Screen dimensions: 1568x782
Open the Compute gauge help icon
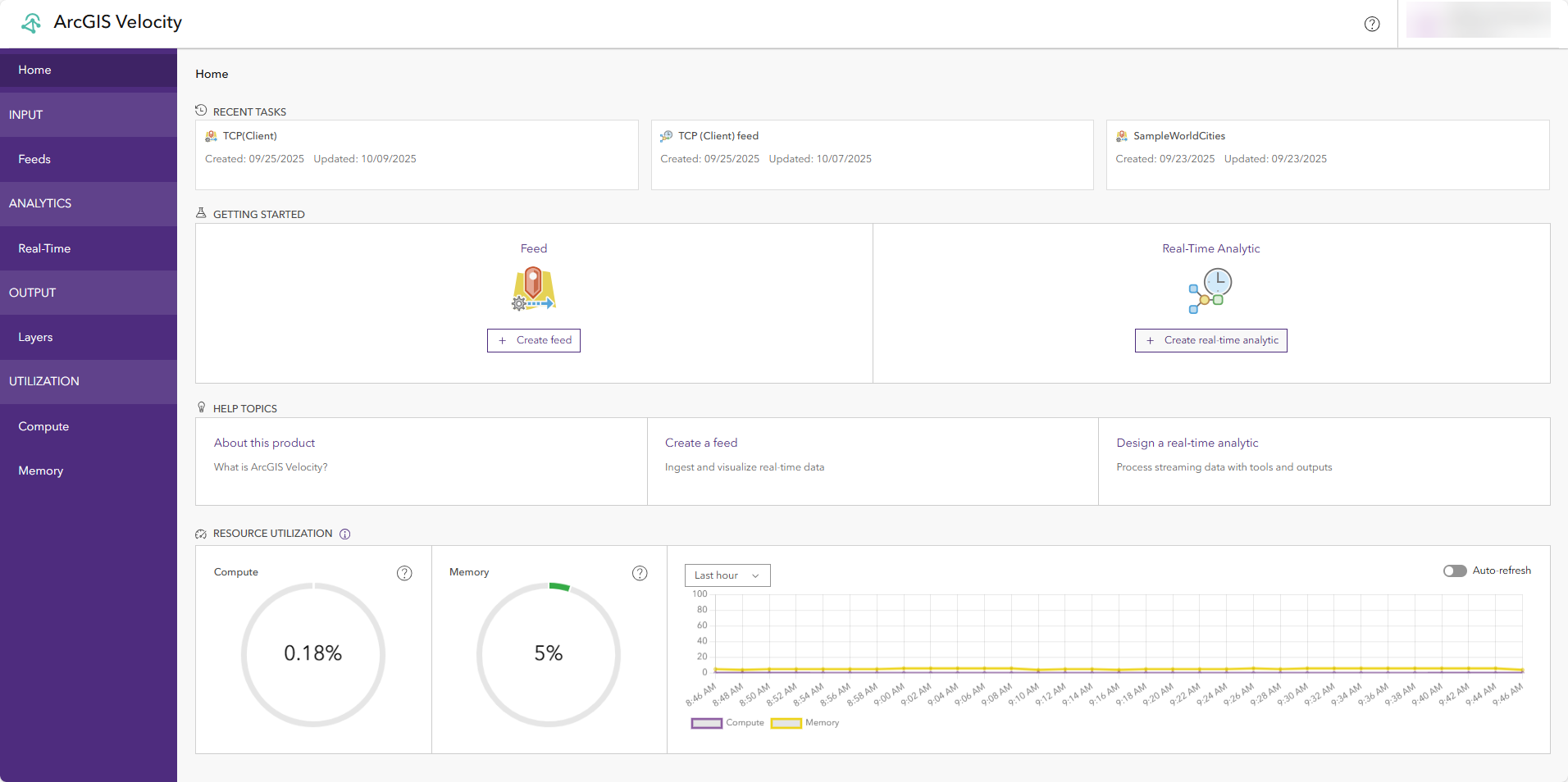tap(404, 573)
